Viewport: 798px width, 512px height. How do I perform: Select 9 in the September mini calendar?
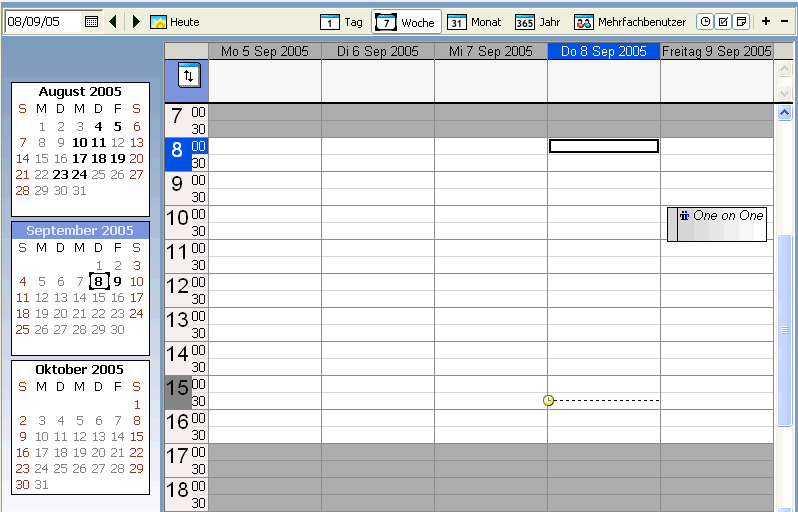pyautogui.click(x=118, y=281)
